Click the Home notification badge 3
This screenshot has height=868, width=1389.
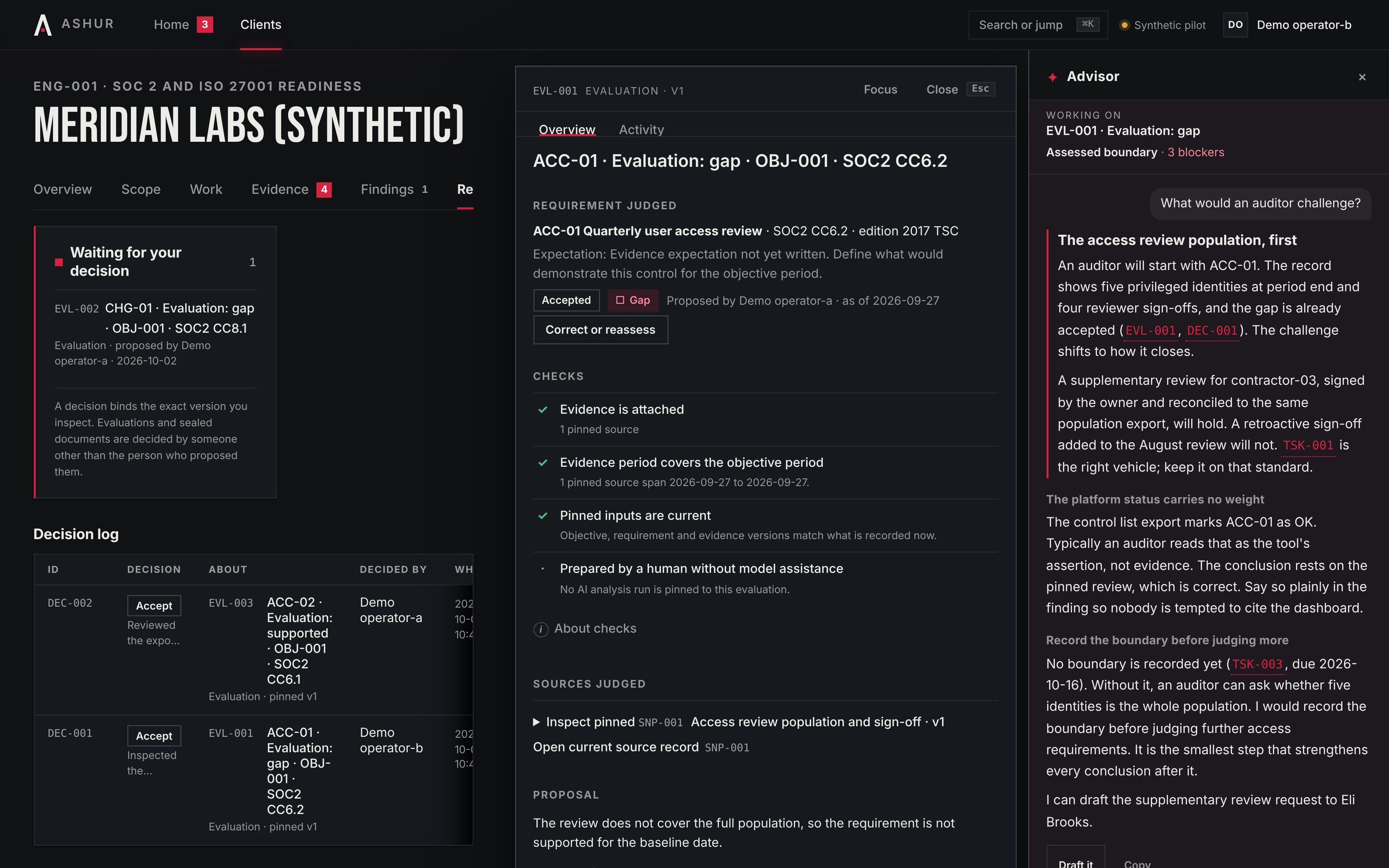click(205, 25)
